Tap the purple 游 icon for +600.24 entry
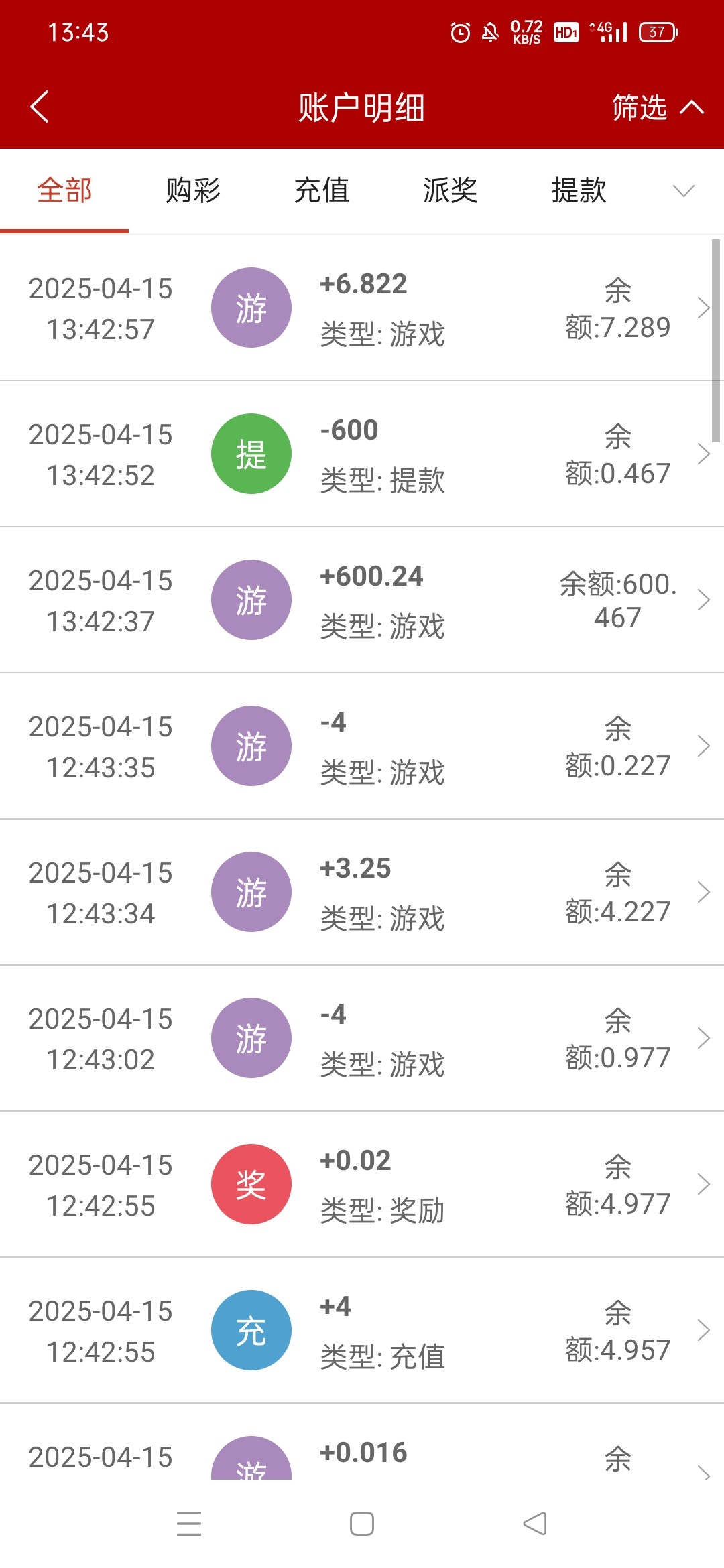The height and width of the screenshot is (1568, 724). [x=251, y=600]
